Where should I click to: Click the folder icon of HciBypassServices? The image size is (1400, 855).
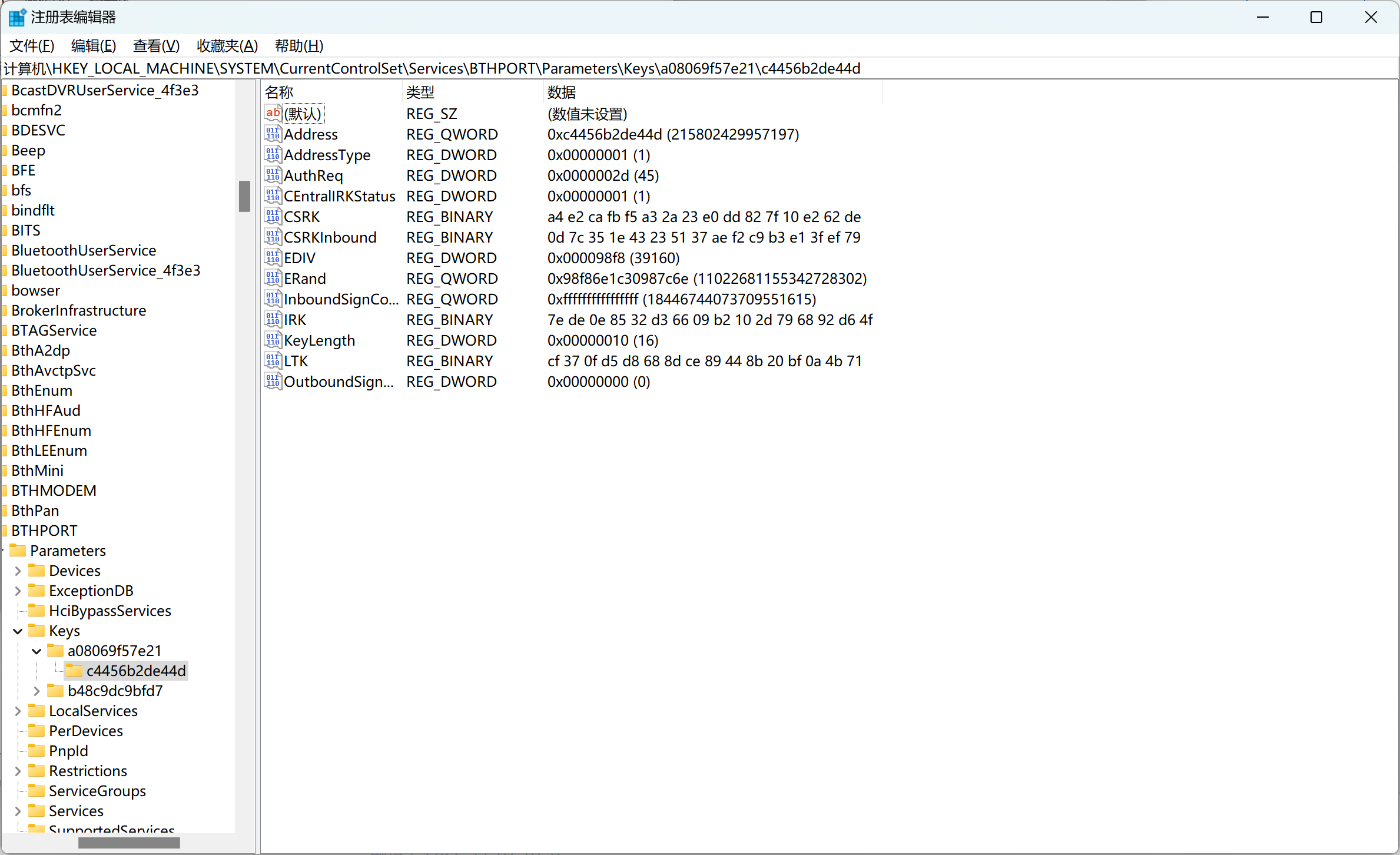(x=37, y=611)
